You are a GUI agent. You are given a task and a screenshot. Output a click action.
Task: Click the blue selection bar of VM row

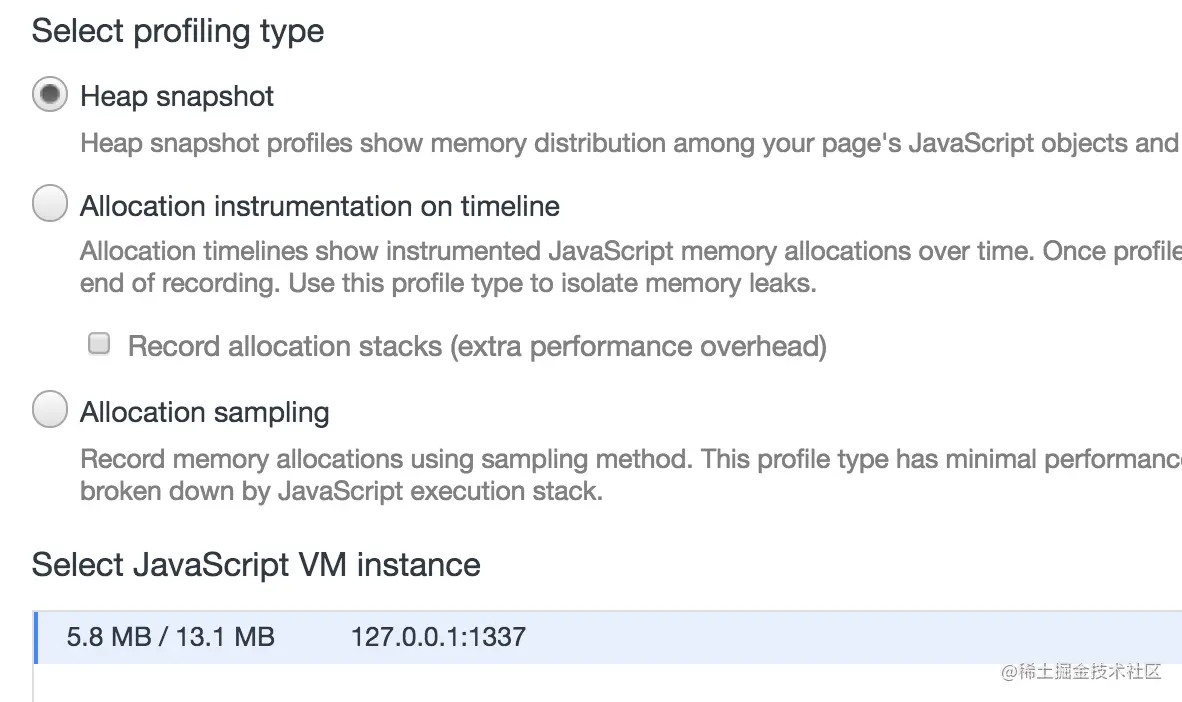(x=36, y=637)
